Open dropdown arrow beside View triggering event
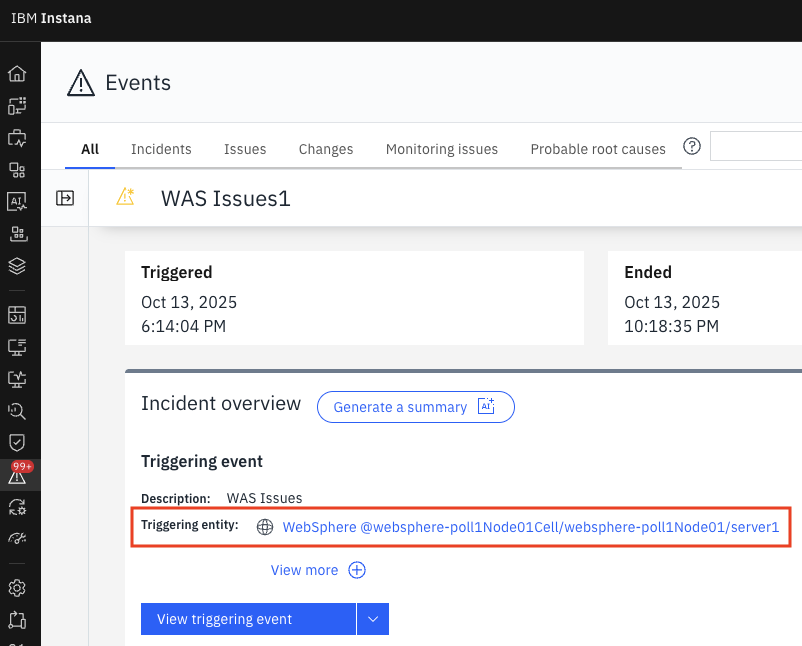The image size is (802, 646). click(373, 619)
